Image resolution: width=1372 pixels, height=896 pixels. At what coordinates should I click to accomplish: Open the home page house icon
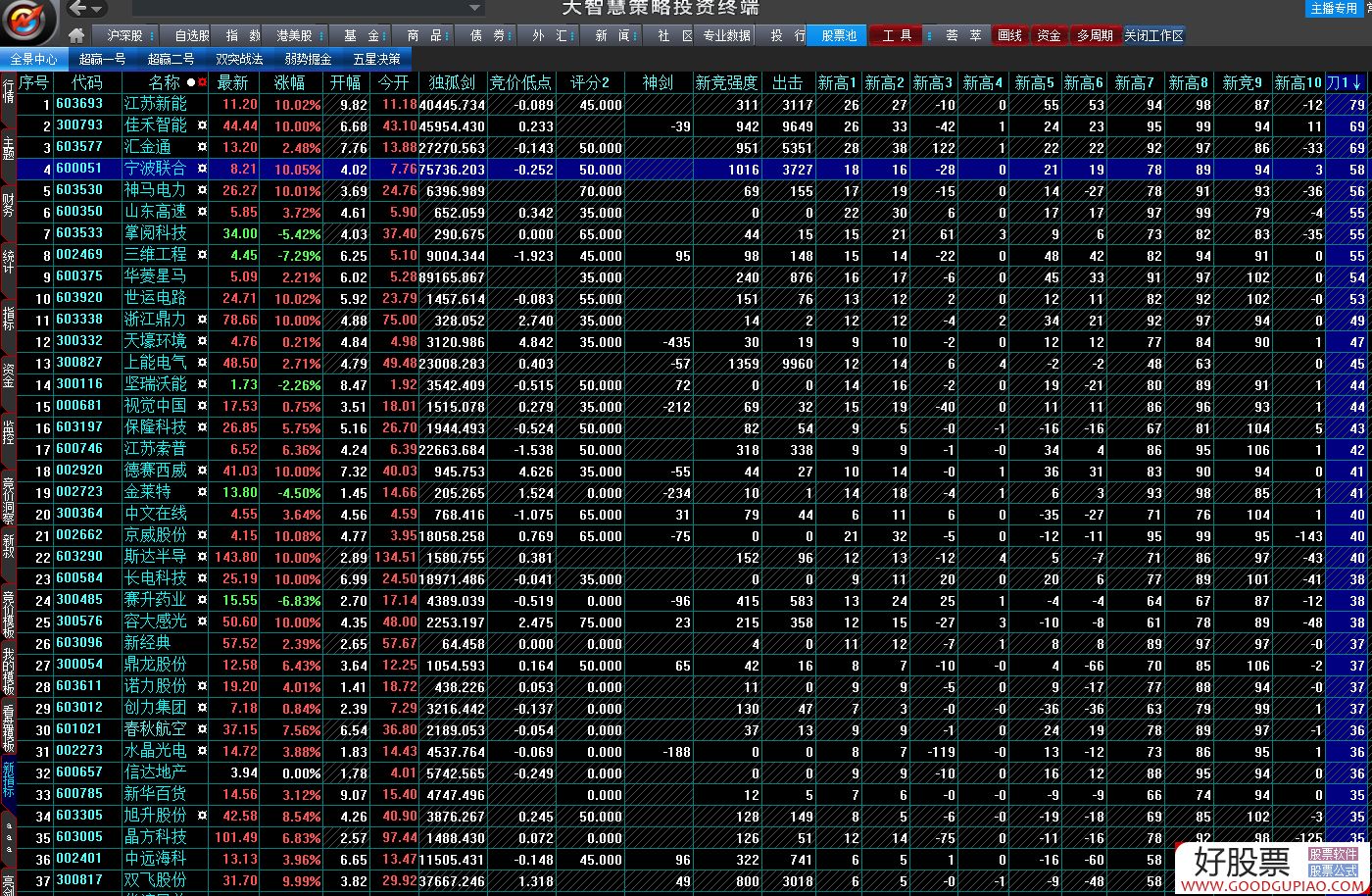tap(76, 35)
